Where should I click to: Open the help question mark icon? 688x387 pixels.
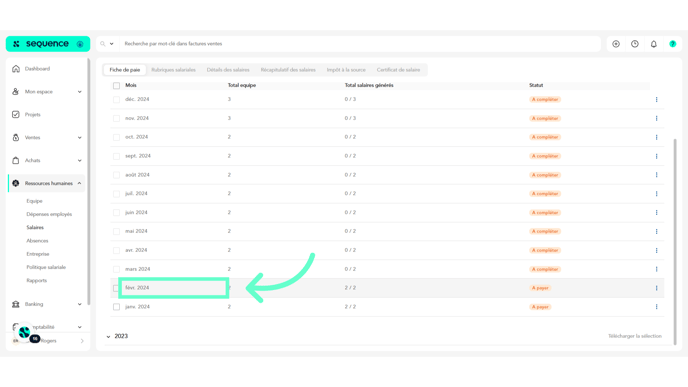click(x=673, y=44)
